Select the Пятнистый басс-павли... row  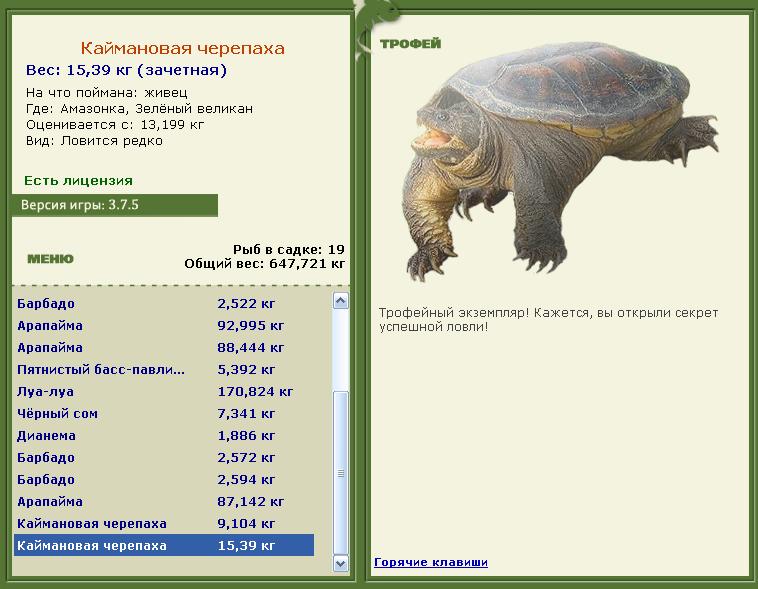164,369
